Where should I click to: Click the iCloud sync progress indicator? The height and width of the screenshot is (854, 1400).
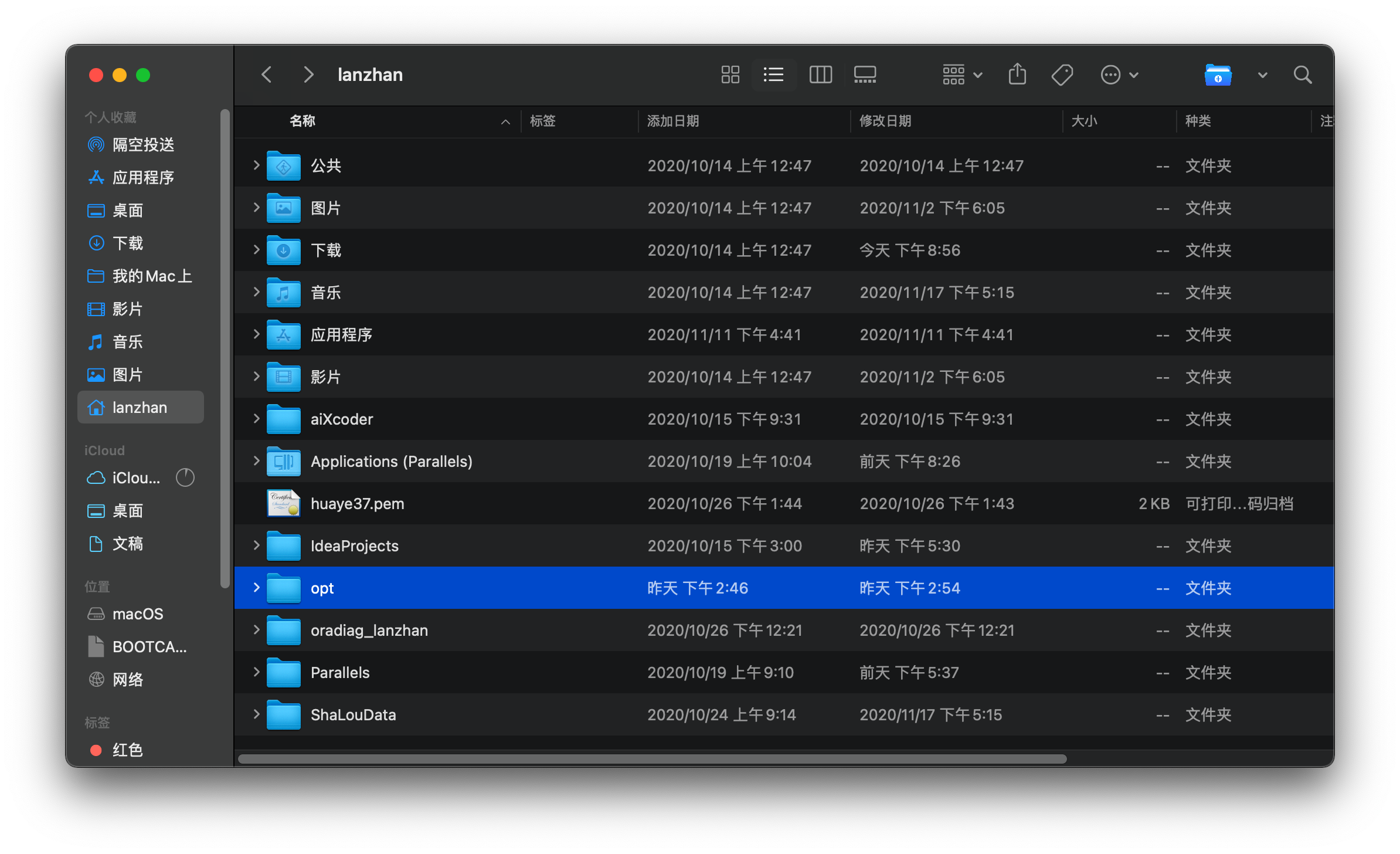(185, 477)
